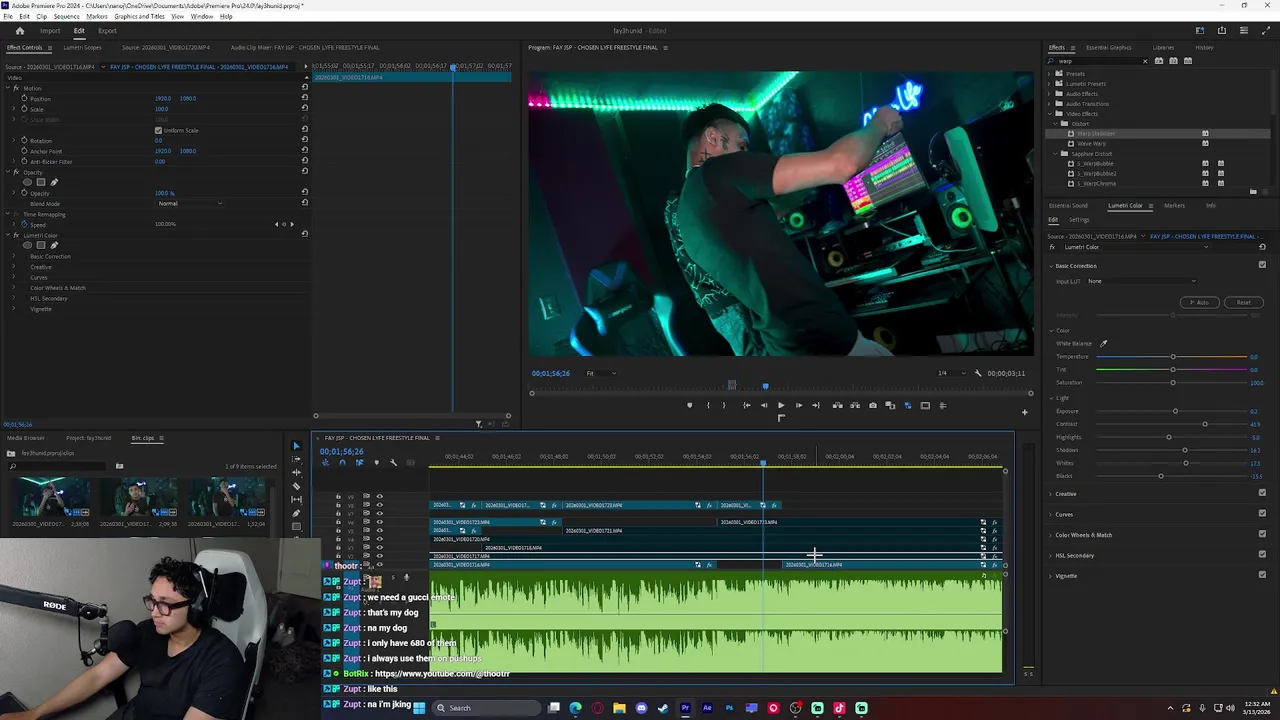Select the Razor tool
Viewport: 1280px width, 720px height.
(296, 486)
